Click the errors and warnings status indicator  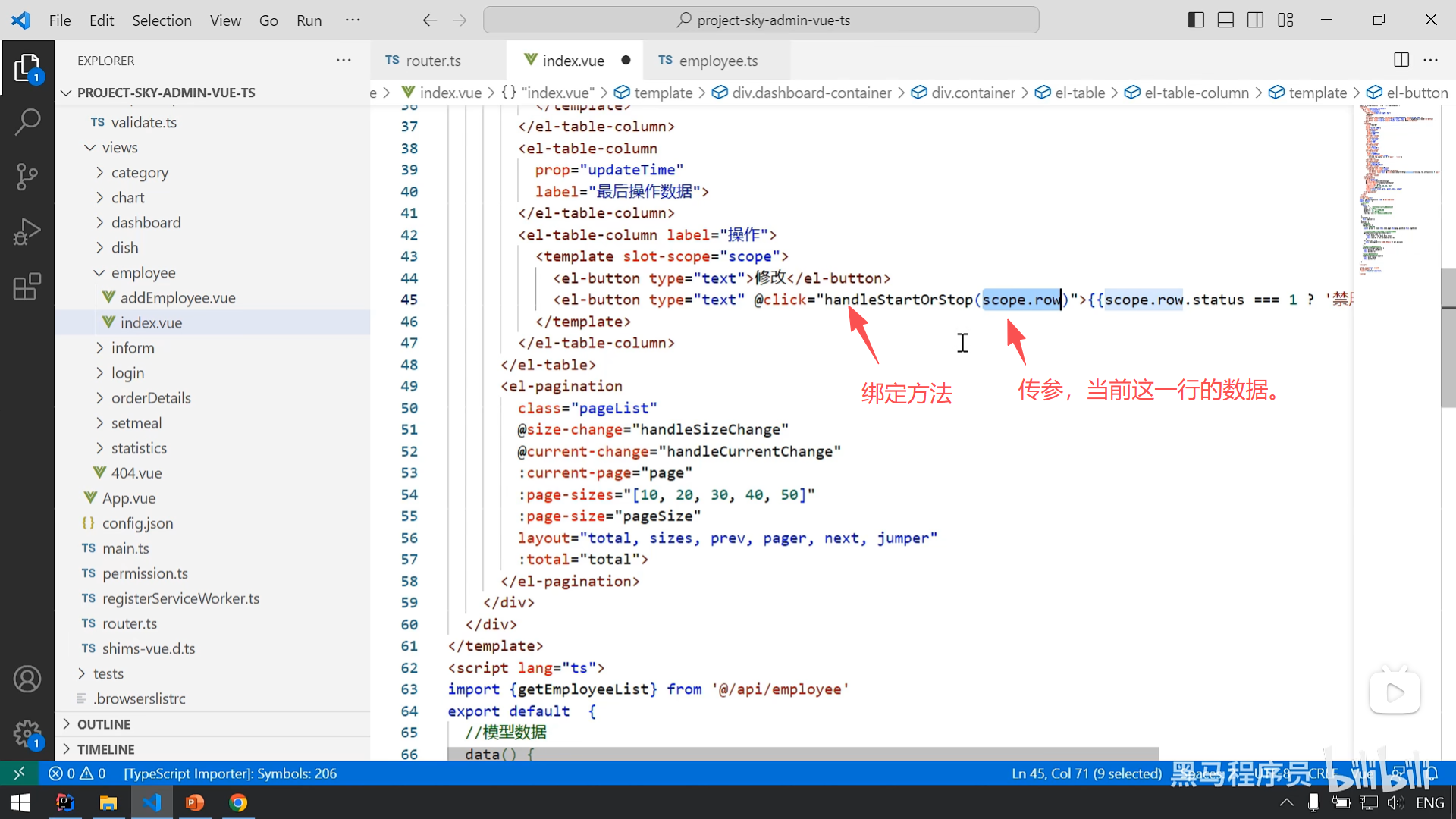(x=77, y=773)
